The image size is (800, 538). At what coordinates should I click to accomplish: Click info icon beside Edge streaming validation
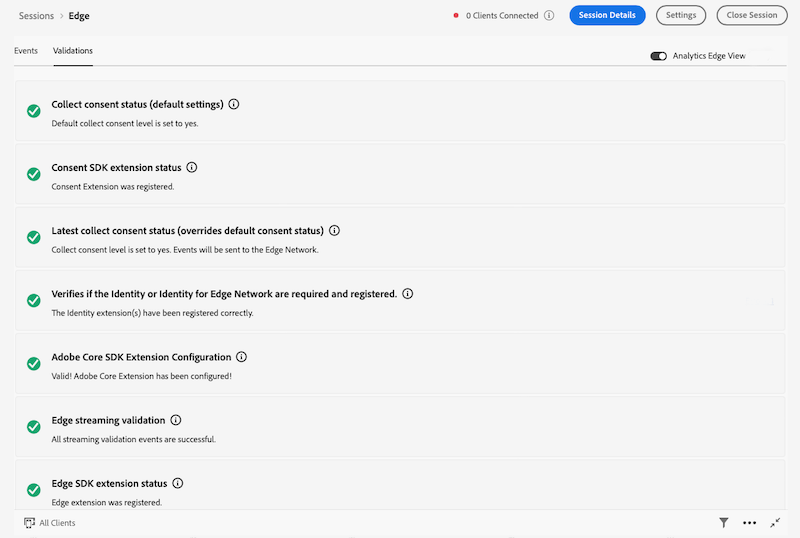[x=176, y=420]
